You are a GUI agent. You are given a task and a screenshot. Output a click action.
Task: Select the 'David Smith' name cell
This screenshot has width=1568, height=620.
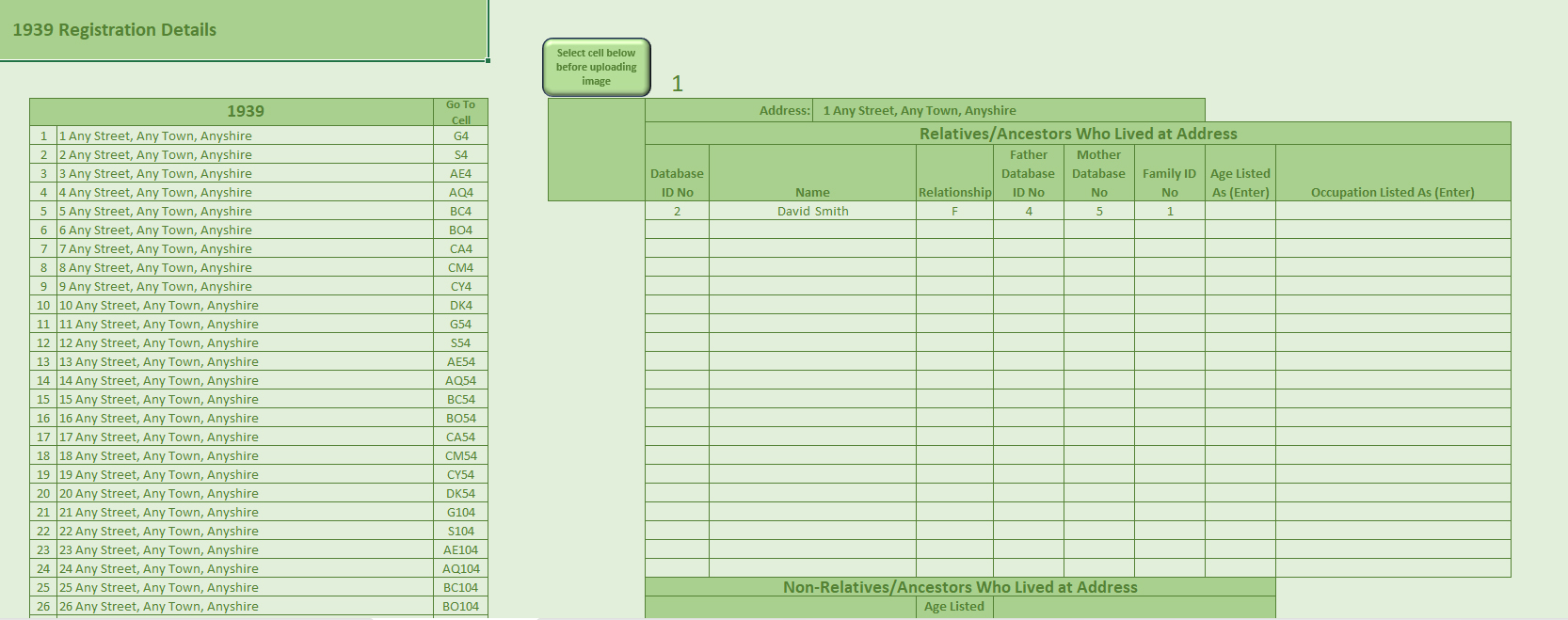click(812, 212)
